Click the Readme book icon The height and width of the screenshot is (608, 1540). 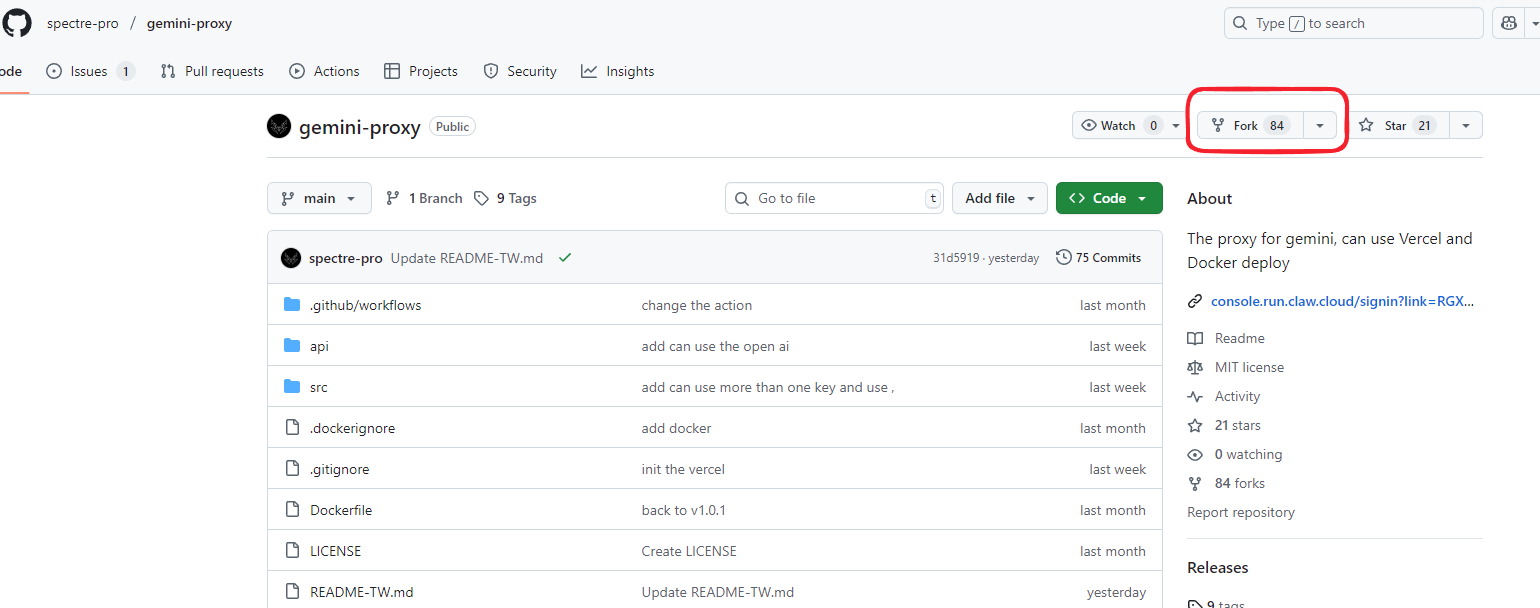pyautogui.click(x=1195, y=338)
